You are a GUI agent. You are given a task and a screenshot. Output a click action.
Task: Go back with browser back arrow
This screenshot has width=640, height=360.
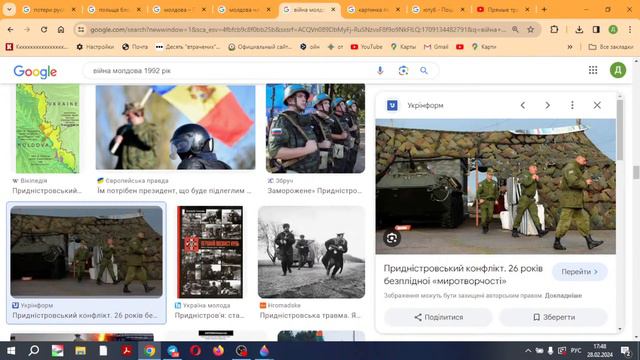(x=11, y=29)
